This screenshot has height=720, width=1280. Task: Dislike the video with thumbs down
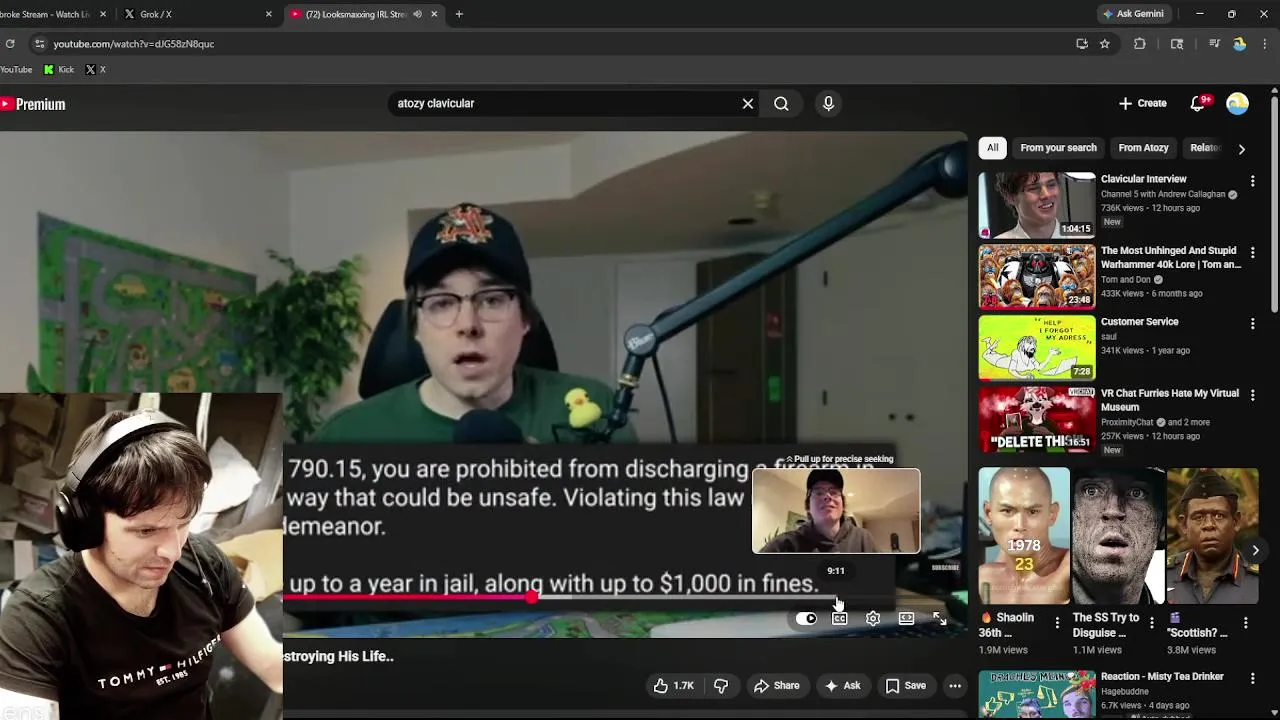tap(721, 686)
